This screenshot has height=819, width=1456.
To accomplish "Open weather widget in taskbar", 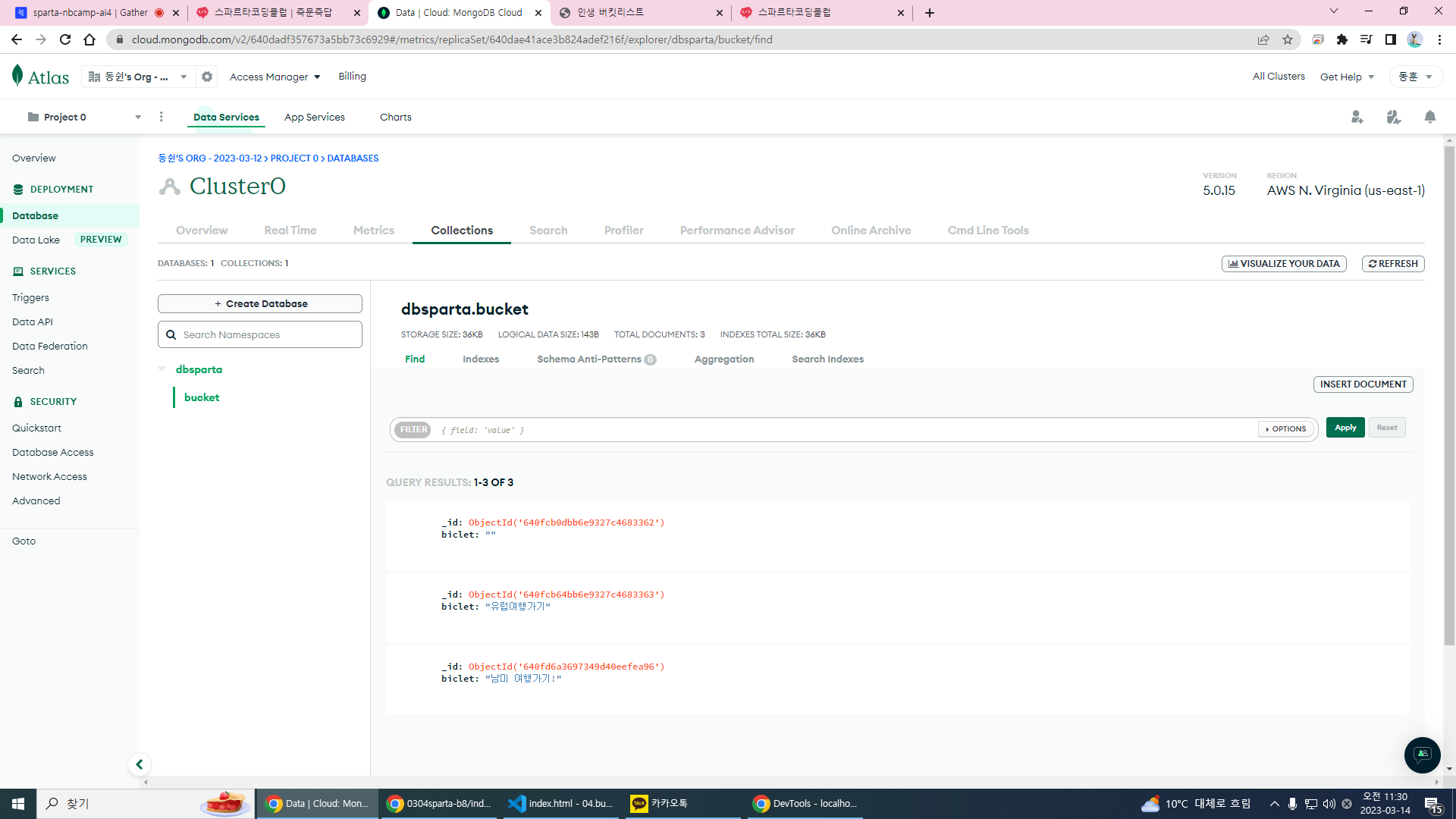I will (1196, 804).
